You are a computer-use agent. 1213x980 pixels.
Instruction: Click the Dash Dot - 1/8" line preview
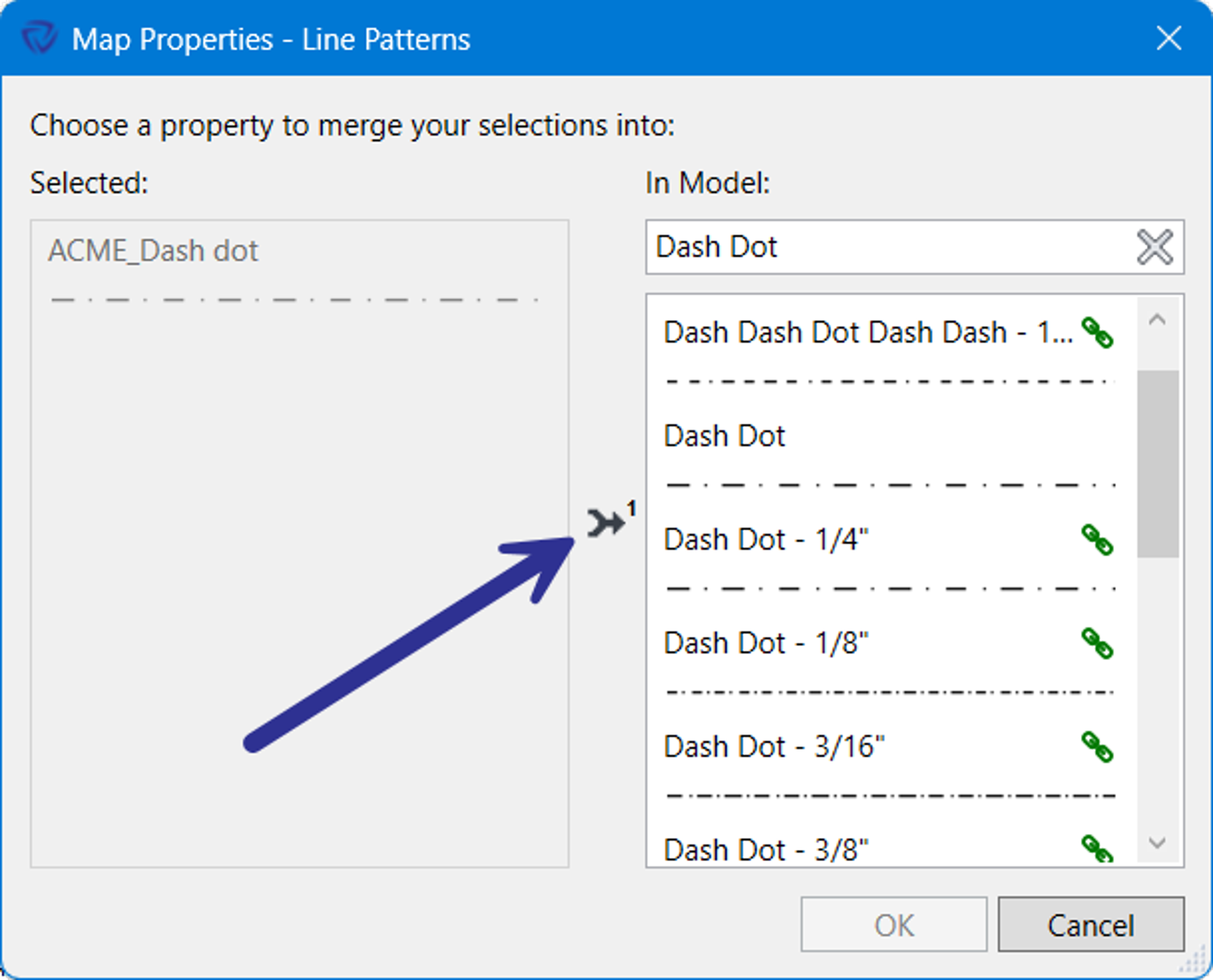pos(891,692)
